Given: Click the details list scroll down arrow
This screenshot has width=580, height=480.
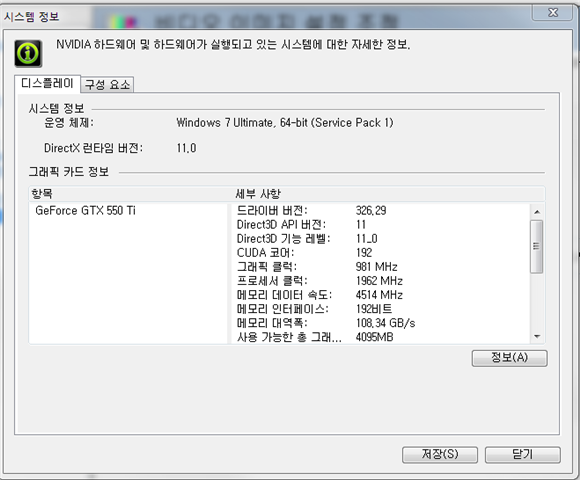Looking at the screenshot, I should [537, 336].
